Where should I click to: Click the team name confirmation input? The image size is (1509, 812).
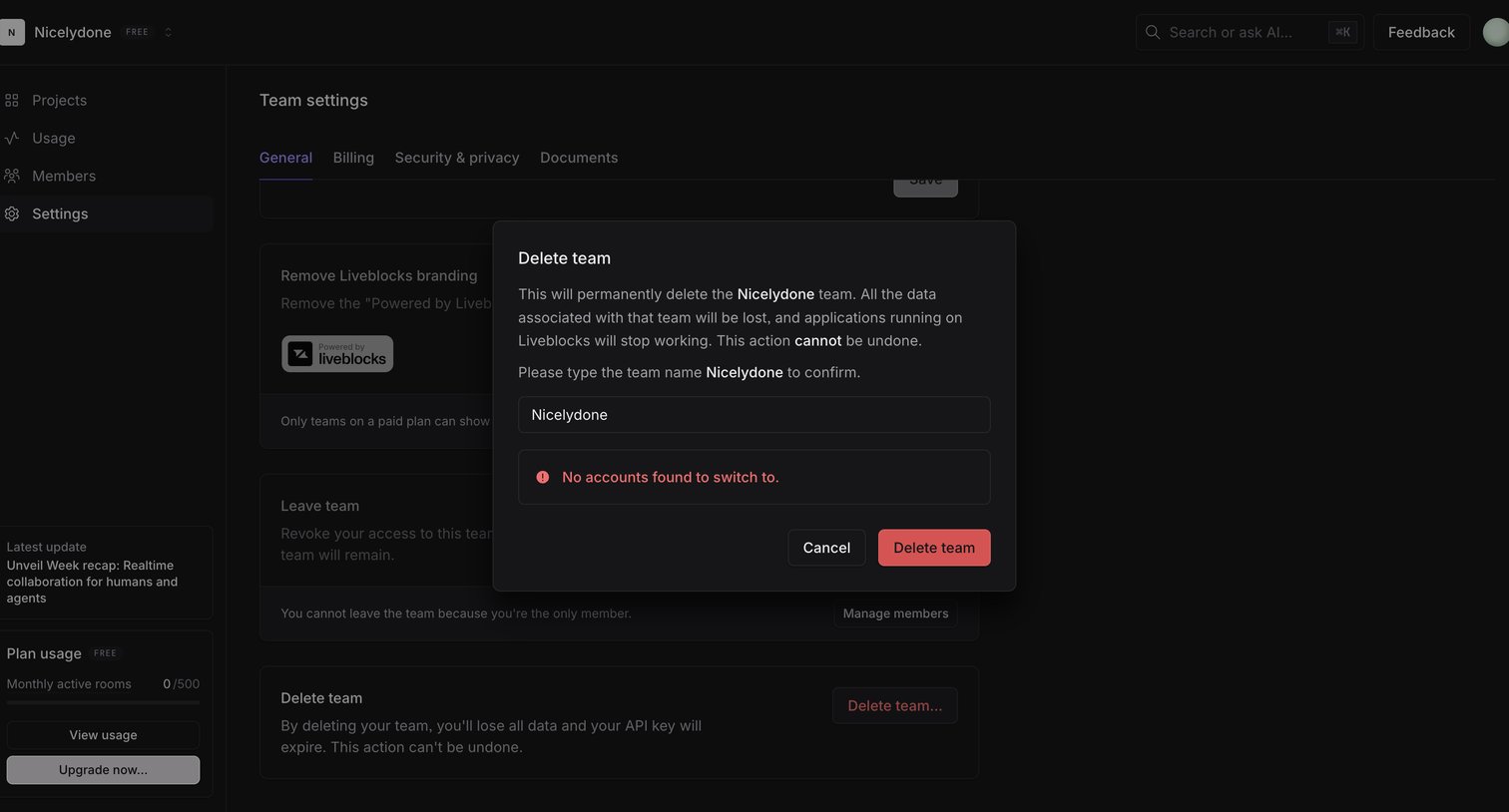tap(754, 415)
